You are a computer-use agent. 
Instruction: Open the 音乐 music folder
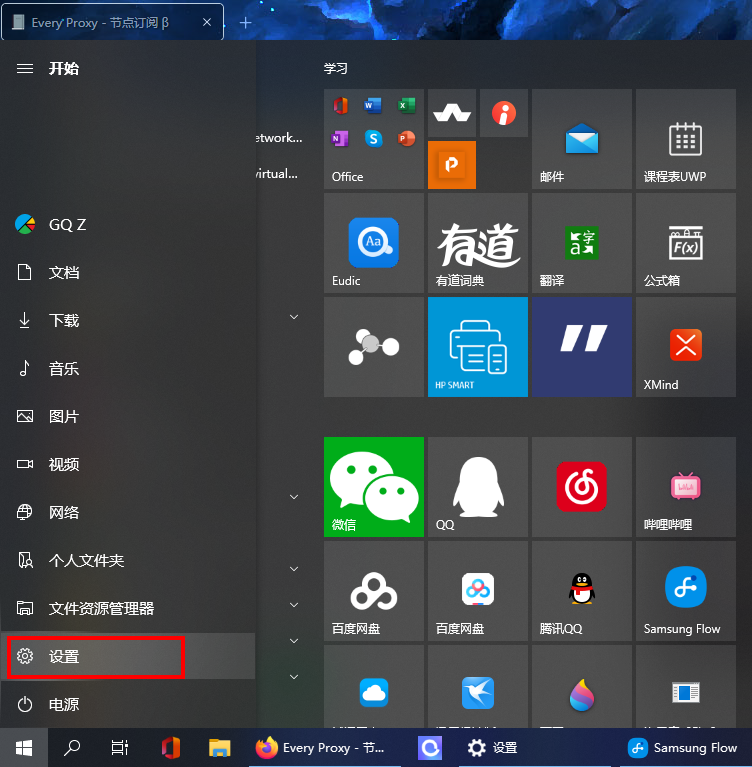click(127, 368)
